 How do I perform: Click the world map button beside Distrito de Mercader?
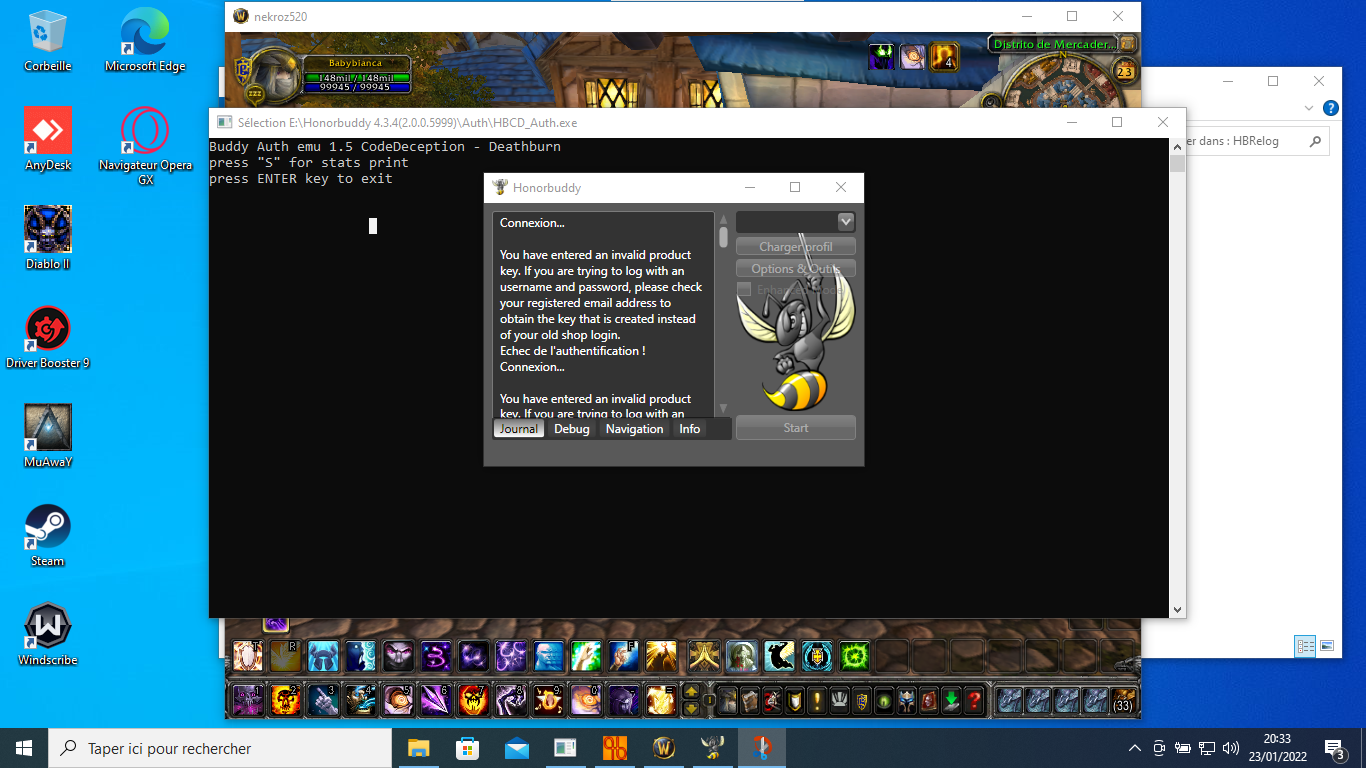pyautogui.click(x=1128, y=44)
